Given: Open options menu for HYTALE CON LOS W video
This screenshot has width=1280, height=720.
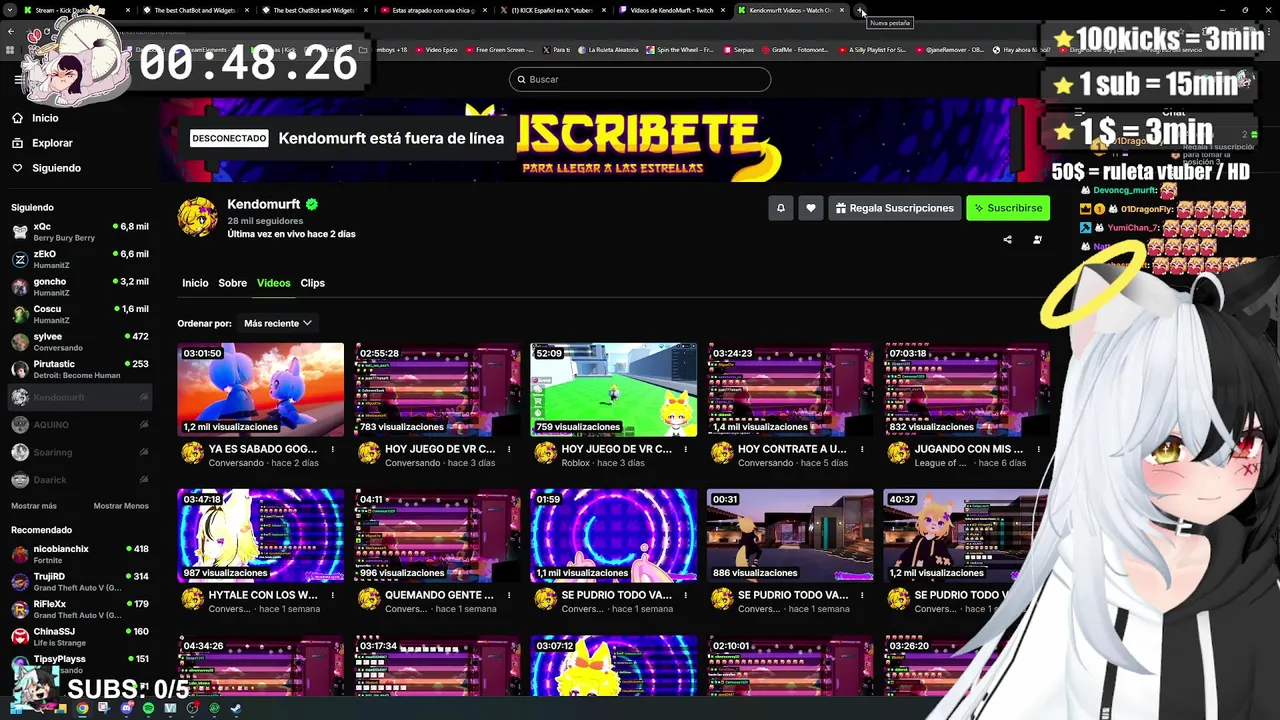Looking at the screenshot, I should [332, 596].
